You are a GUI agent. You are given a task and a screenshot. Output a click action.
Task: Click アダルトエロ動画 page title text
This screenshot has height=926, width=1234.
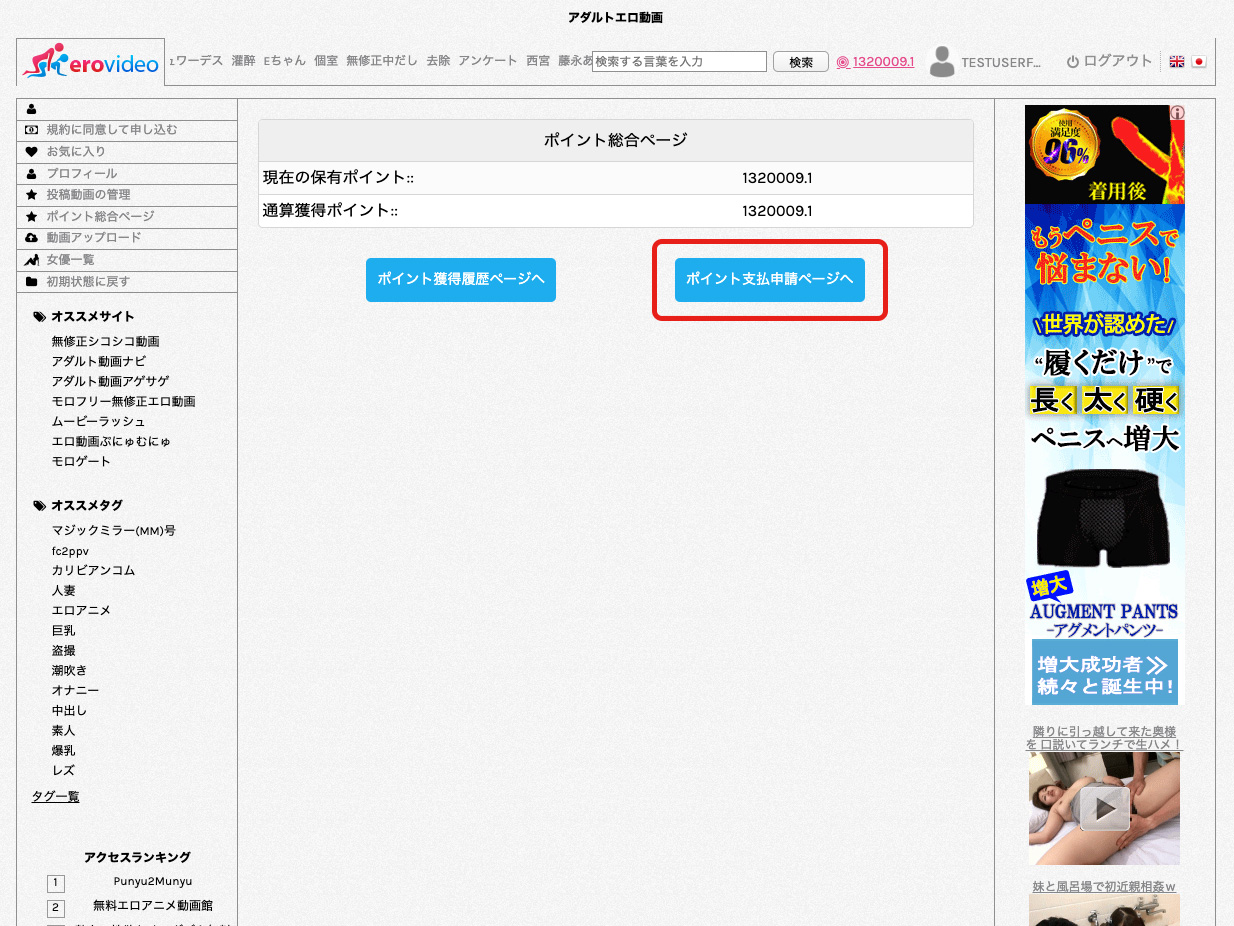click(615, 18)
